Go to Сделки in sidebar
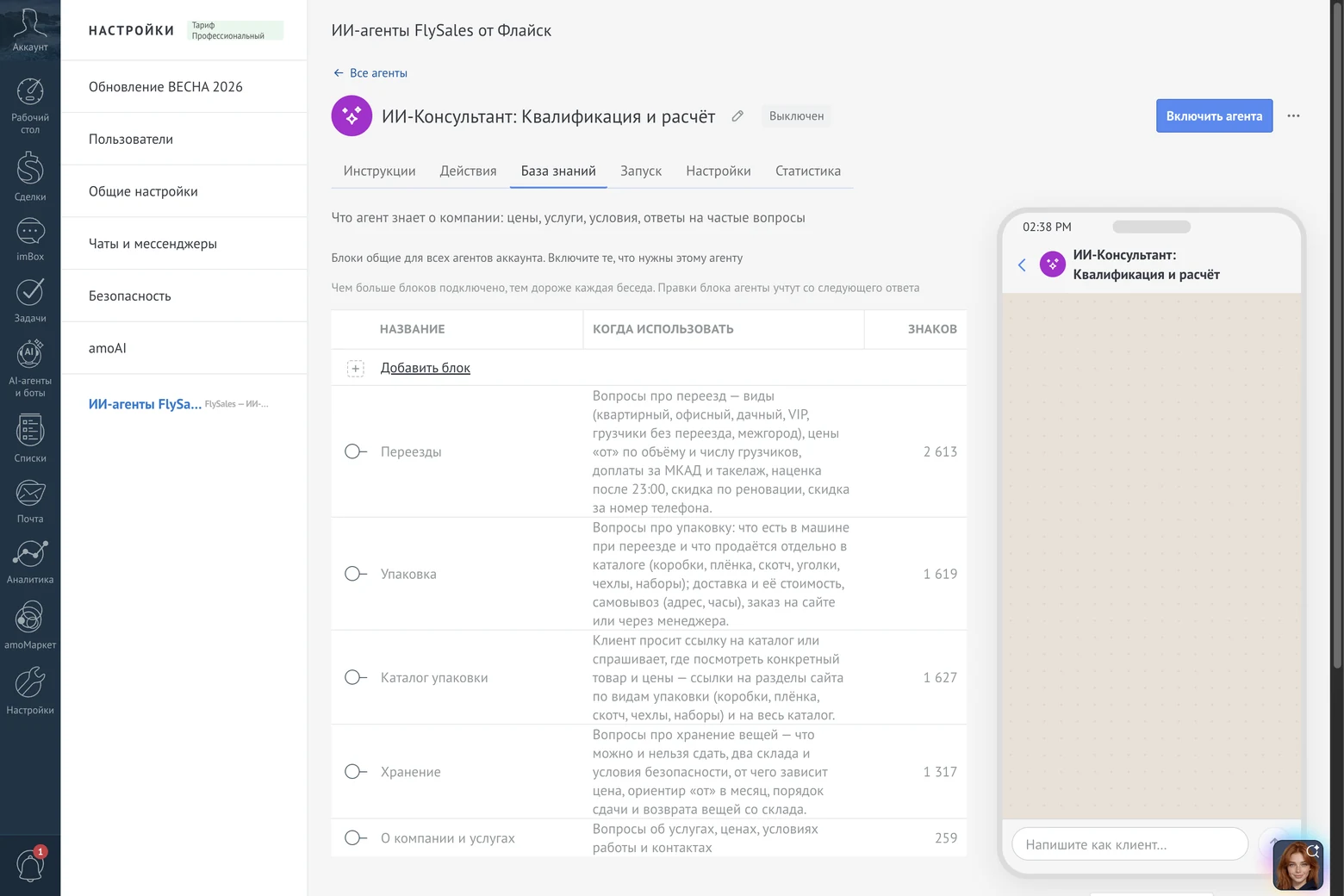The width and height of the screenshot is (1344, 896). [30, 176]
